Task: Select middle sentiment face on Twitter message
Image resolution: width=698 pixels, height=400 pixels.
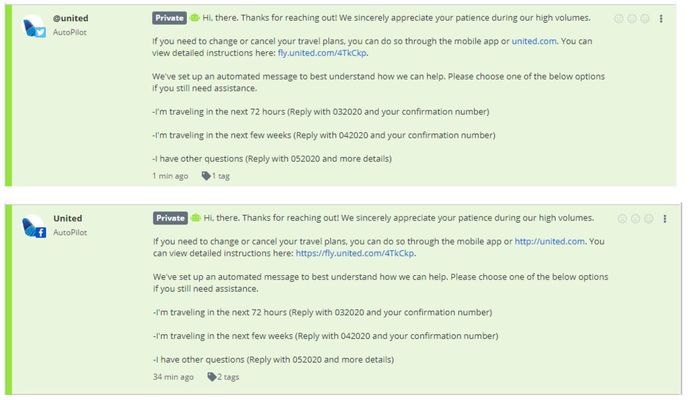Action: (632, 18)
